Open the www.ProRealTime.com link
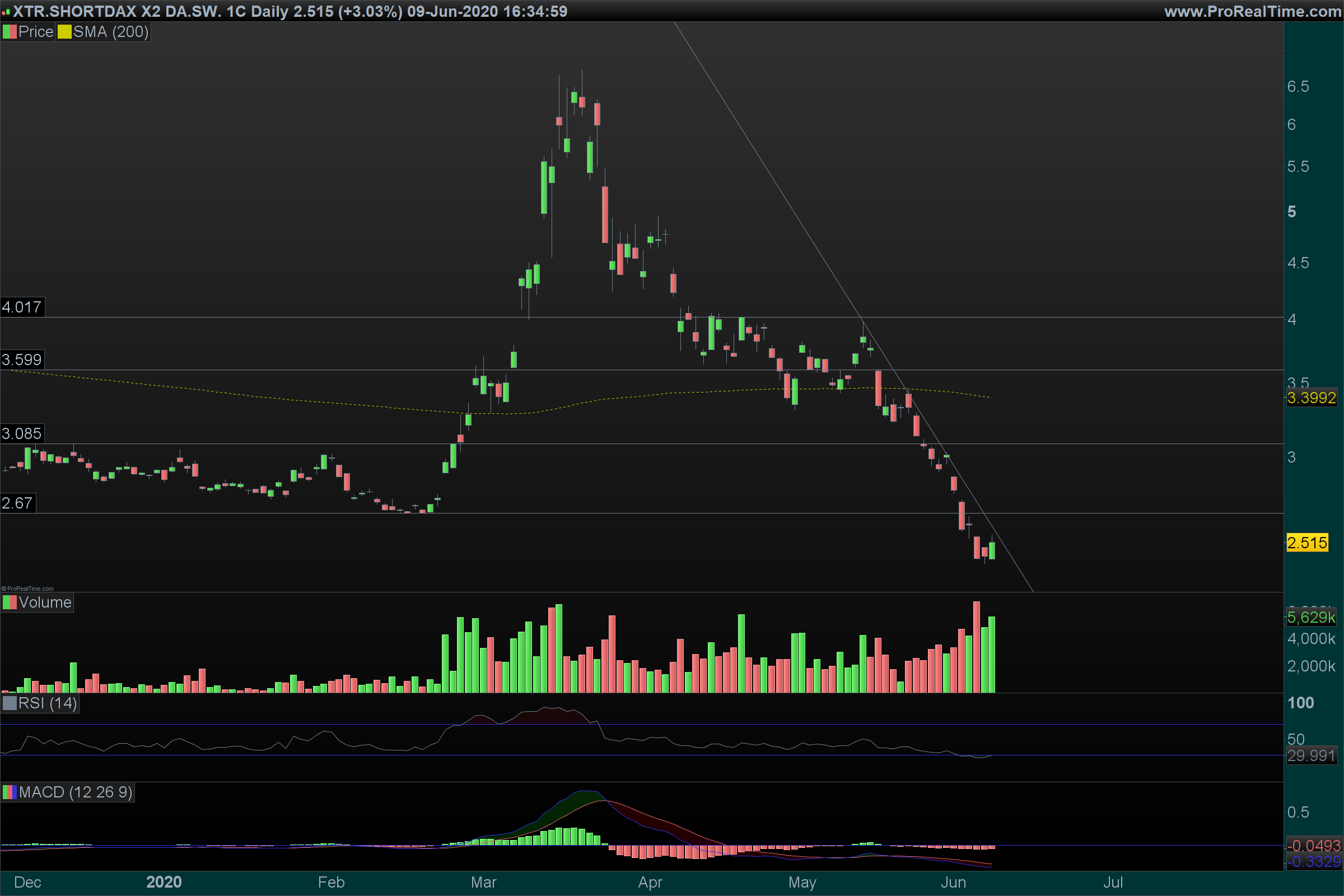 (1252, 11)
